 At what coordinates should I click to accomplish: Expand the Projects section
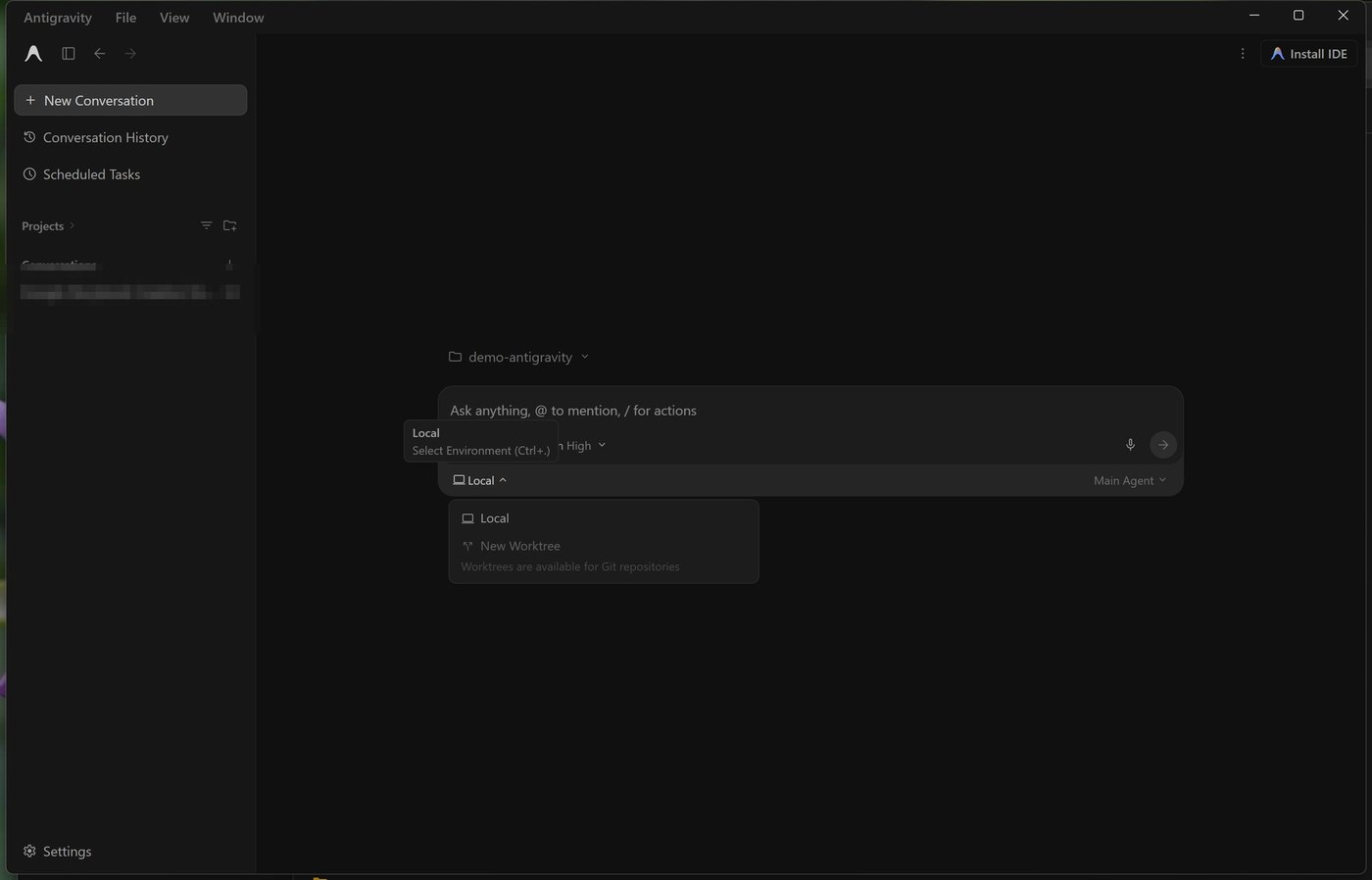(48, 226)
